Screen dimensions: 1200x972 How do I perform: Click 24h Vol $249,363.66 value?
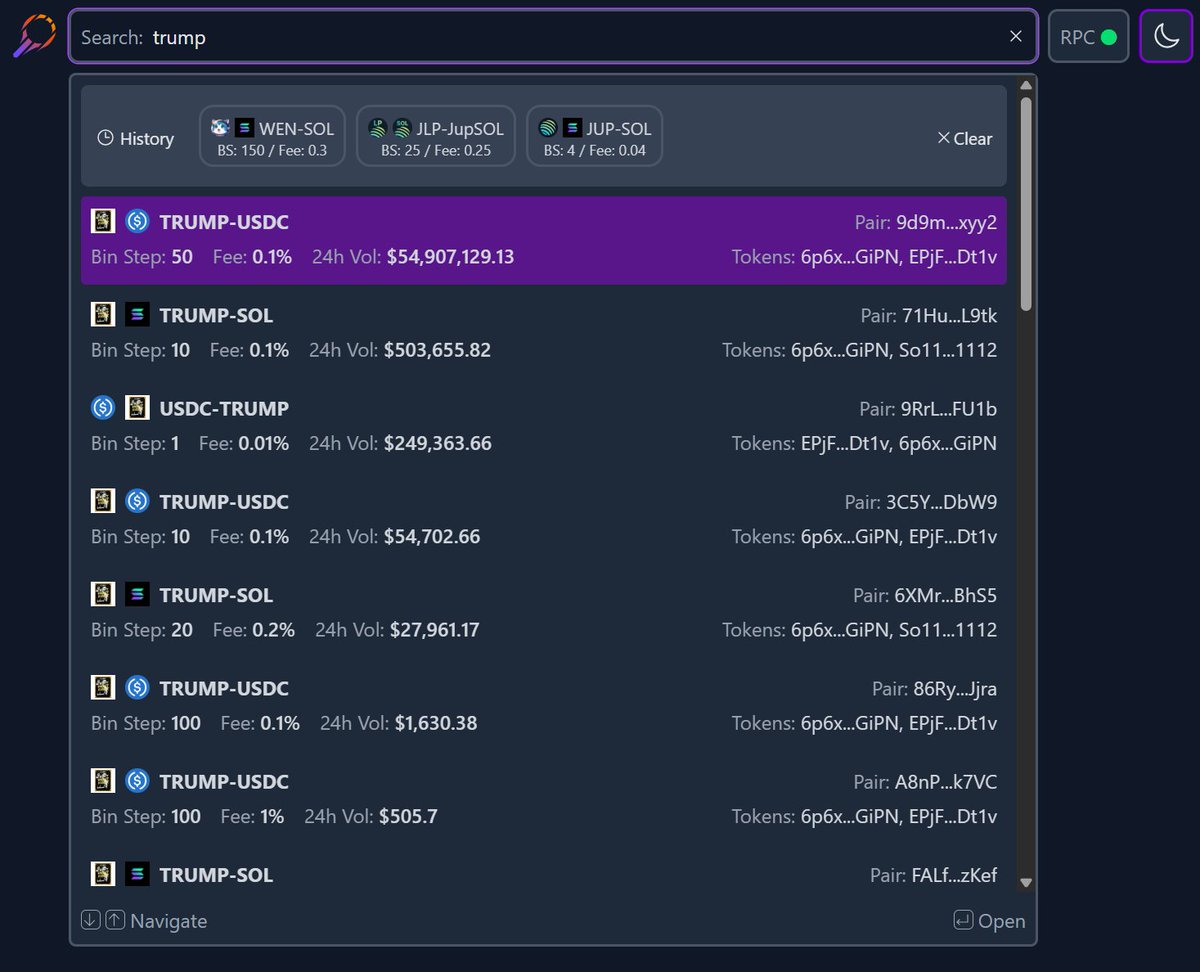tap(438, 443)
